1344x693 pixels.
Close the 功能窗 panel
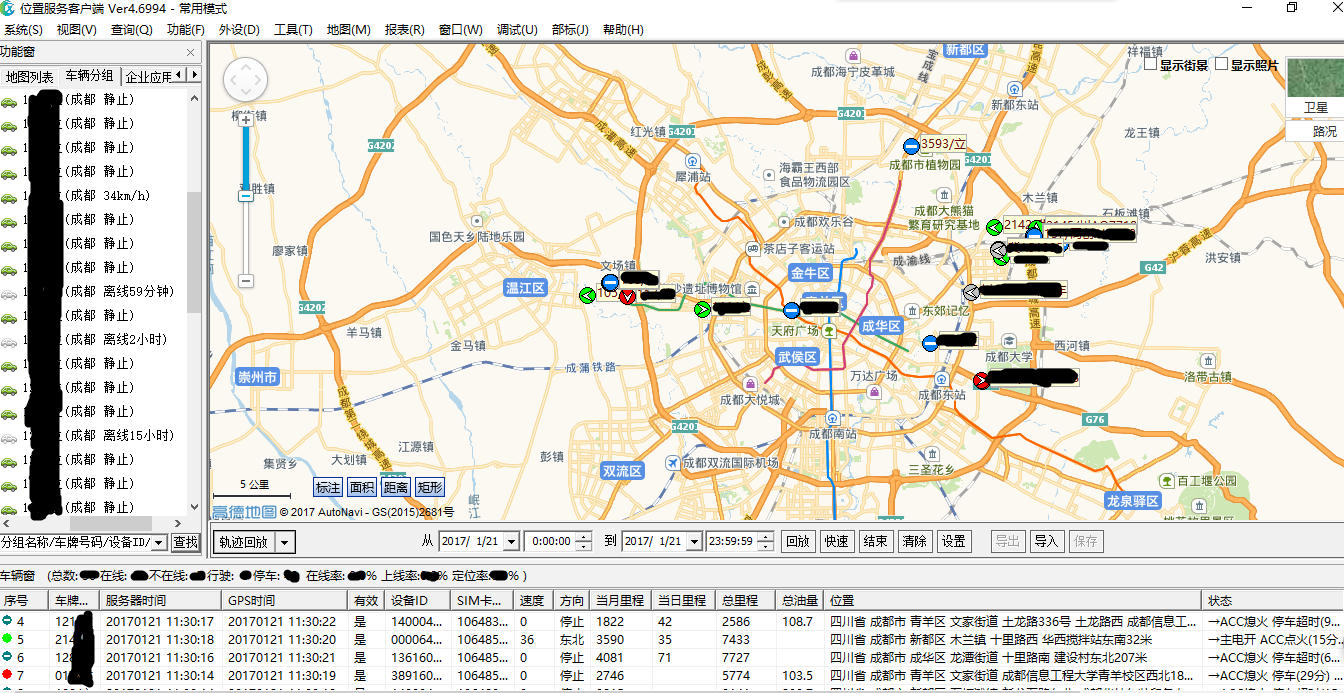click(191, 52)
